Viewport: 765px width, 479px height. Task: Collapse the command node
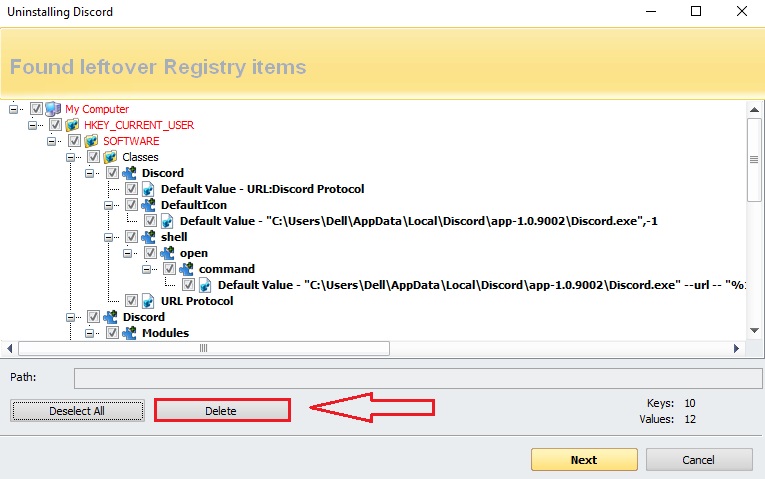pos(146,269)
